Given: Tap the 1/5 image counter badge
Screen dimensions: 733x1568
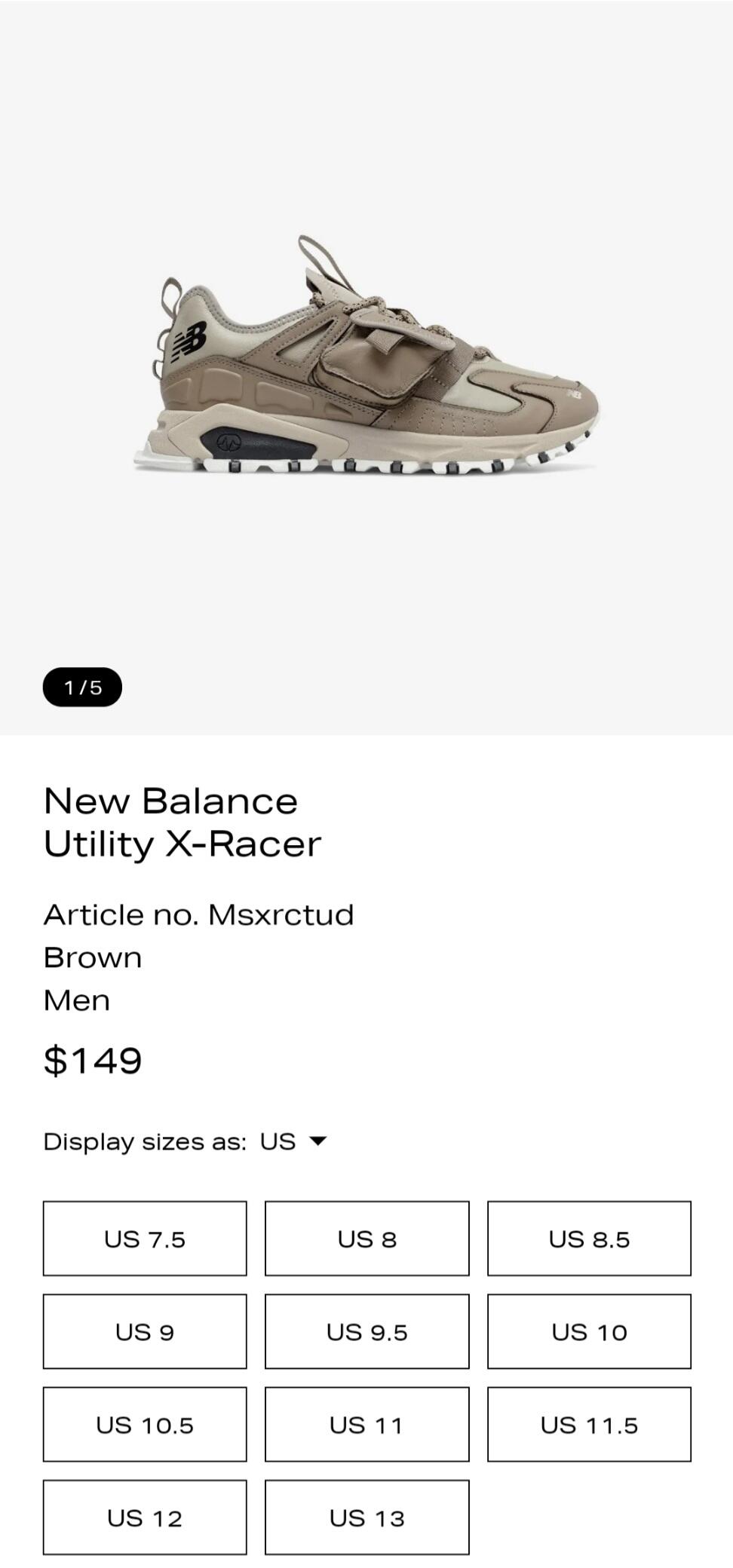Looking at the screenshot, I should (x=82, y=687).
